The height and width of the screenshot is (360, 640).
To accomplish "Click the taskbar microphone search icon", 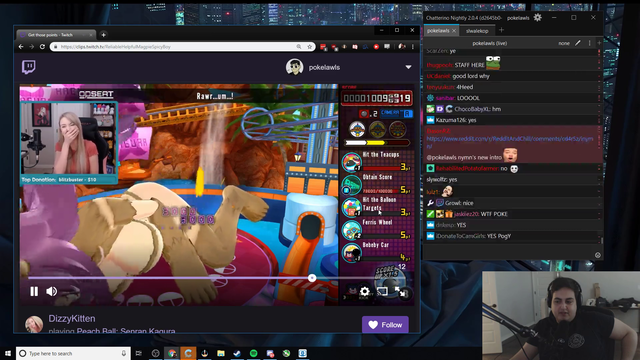I will tap(124, 353).
